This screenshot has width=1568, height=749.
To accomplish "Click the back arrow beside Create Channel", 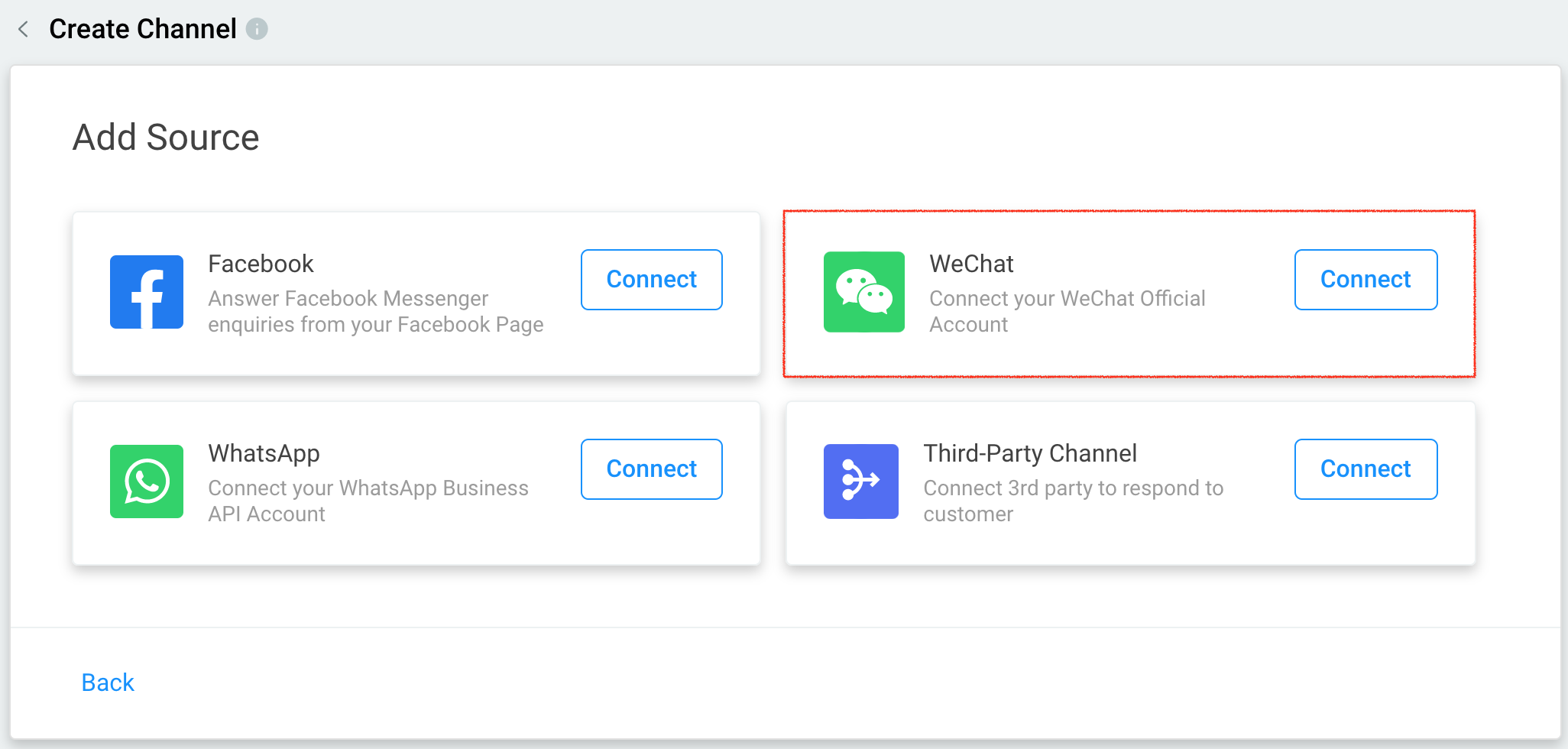I will (x=24, y=29).
